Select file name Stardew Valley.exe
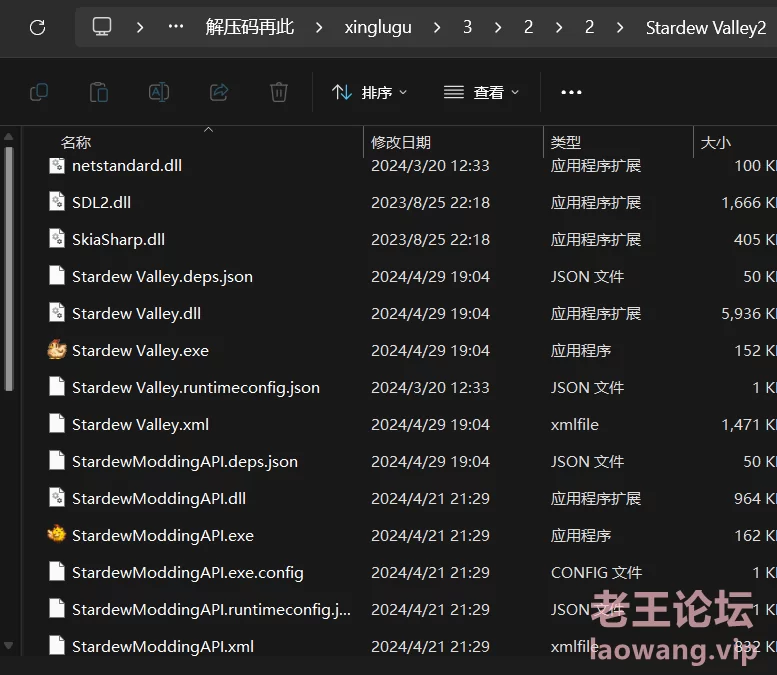Image resolution: width=777 pixels, height=675 pixels. 140,350
